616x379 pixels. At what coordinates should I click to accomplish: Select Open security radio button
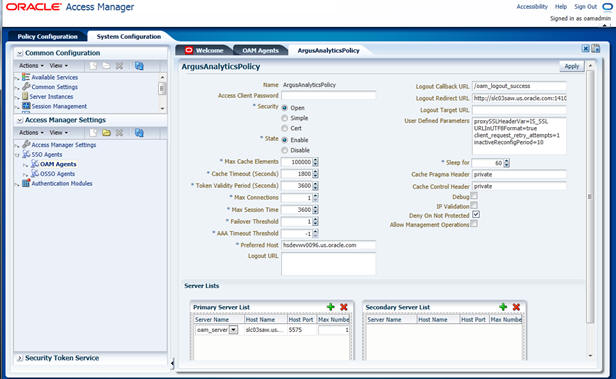click(x=284, y=108)
